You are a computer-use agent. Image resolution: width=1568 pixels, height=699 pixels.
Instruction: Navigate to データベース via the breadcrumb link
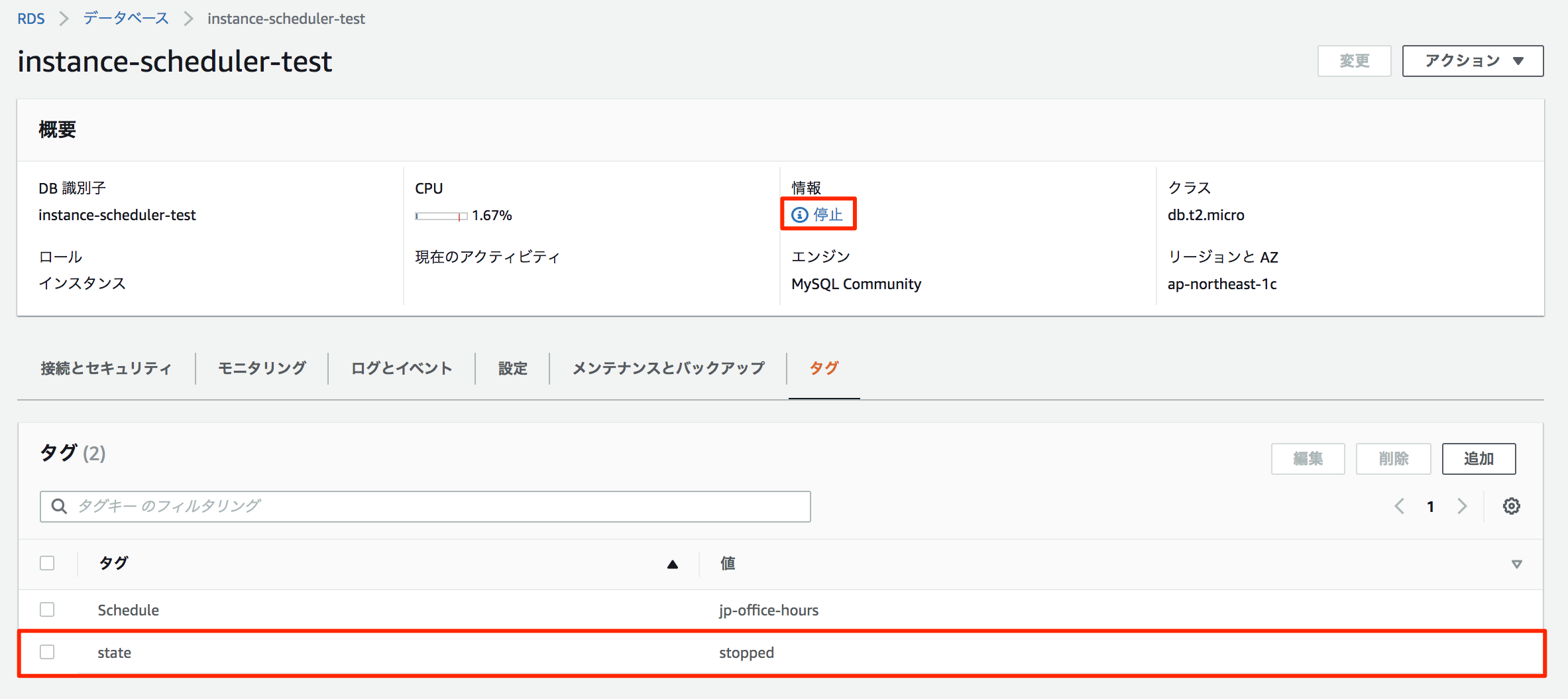pyautogui.click(x=125, y=18)
